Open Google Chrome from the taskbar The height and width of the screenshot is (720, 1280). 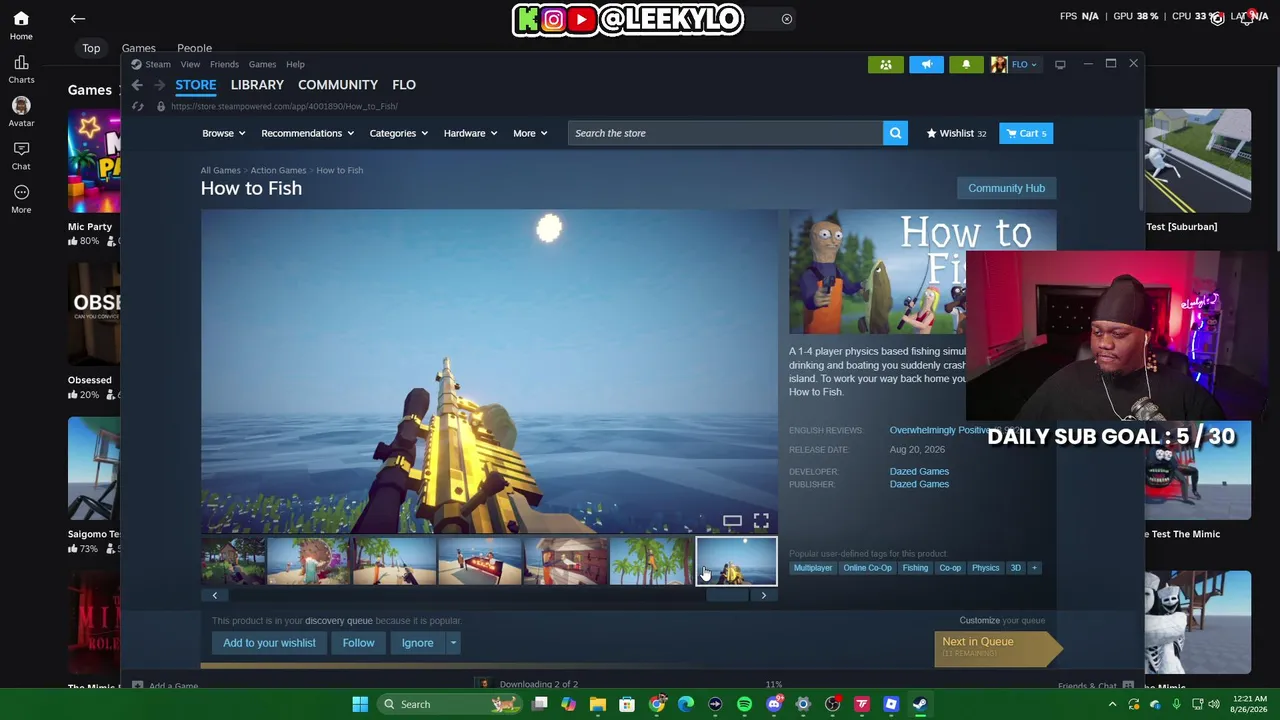(657, 704)
